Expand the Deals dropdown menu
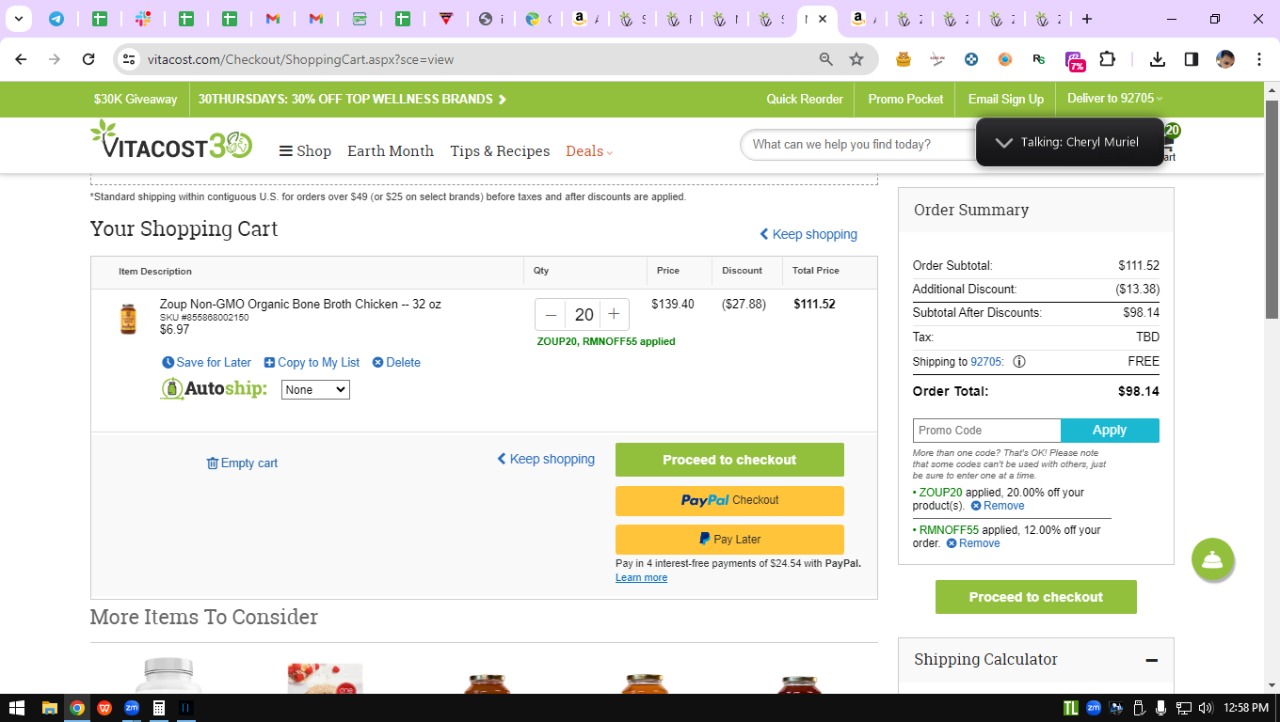 pos(589,151)
